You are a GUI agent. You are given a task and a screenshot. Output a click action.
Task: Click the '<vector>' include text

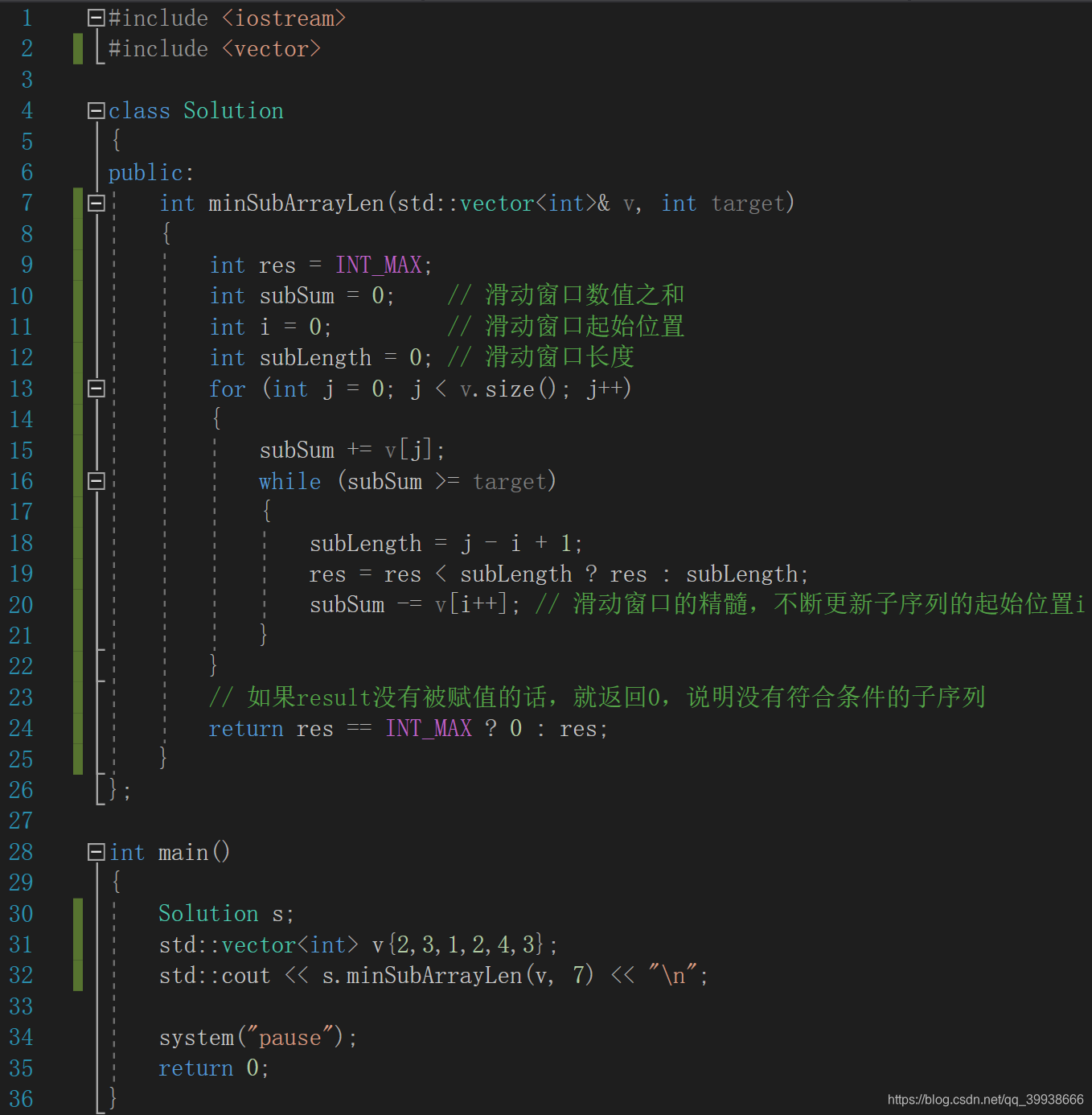[271, 49]
